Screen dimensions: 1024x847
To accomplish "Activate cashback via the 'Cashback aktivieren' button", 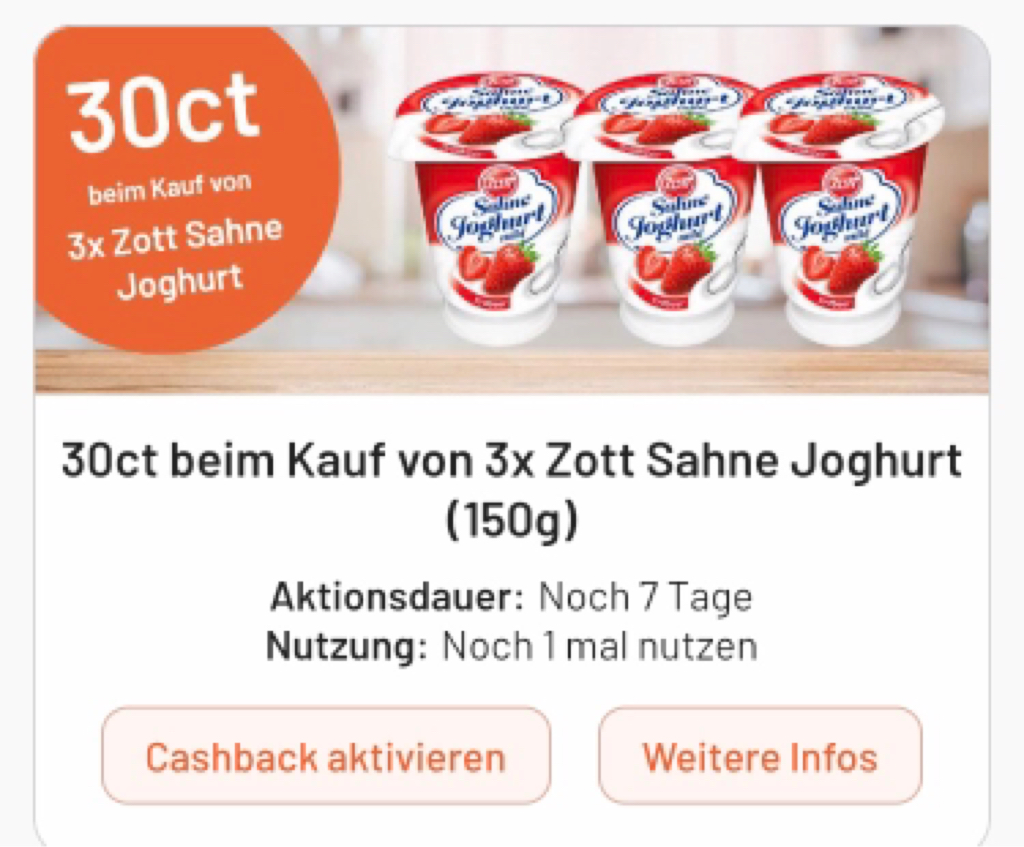I will point(325,756).
